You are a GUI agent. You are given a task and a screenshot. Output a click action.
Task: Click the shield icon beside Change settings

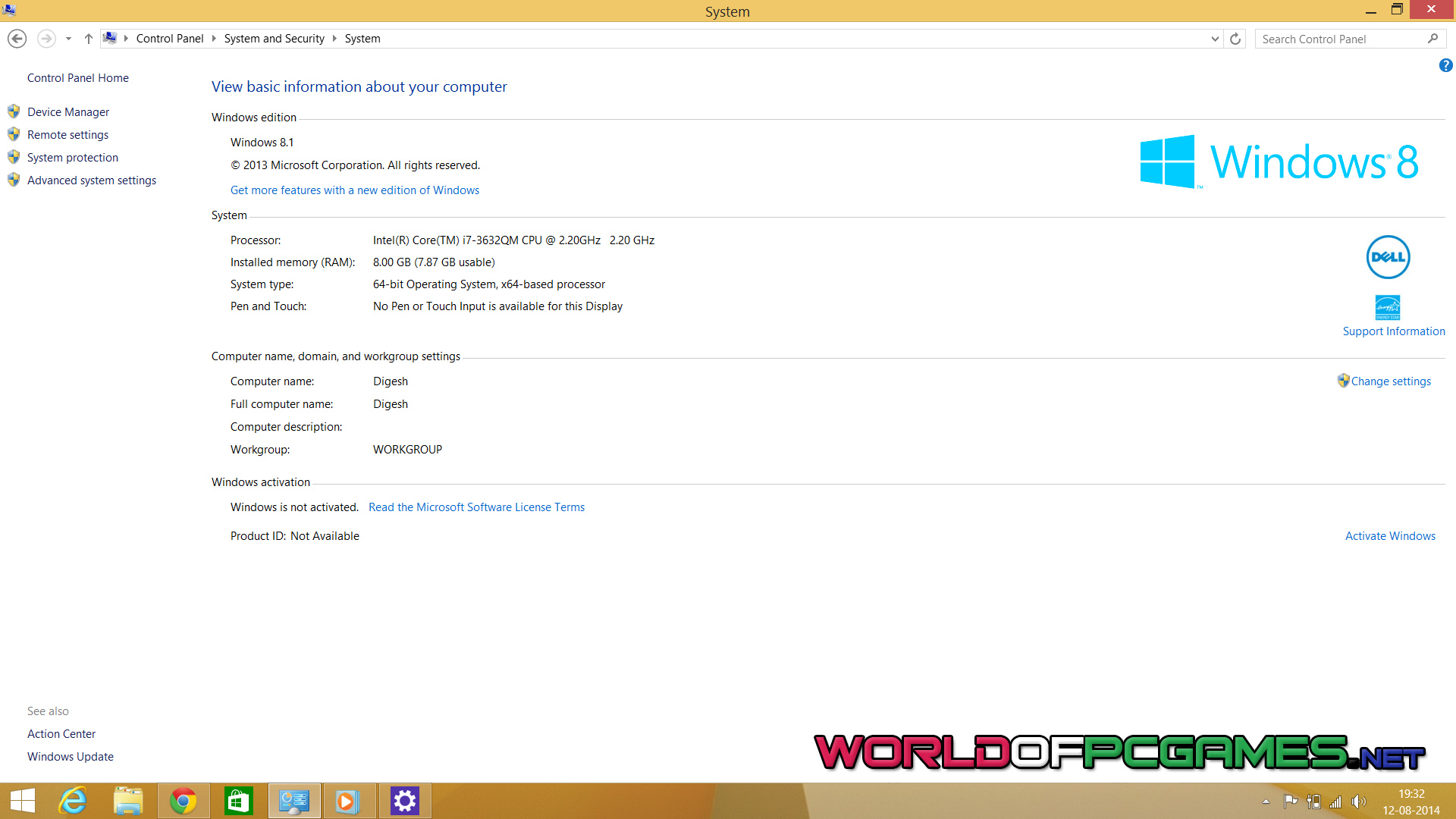pos(1343,381)
